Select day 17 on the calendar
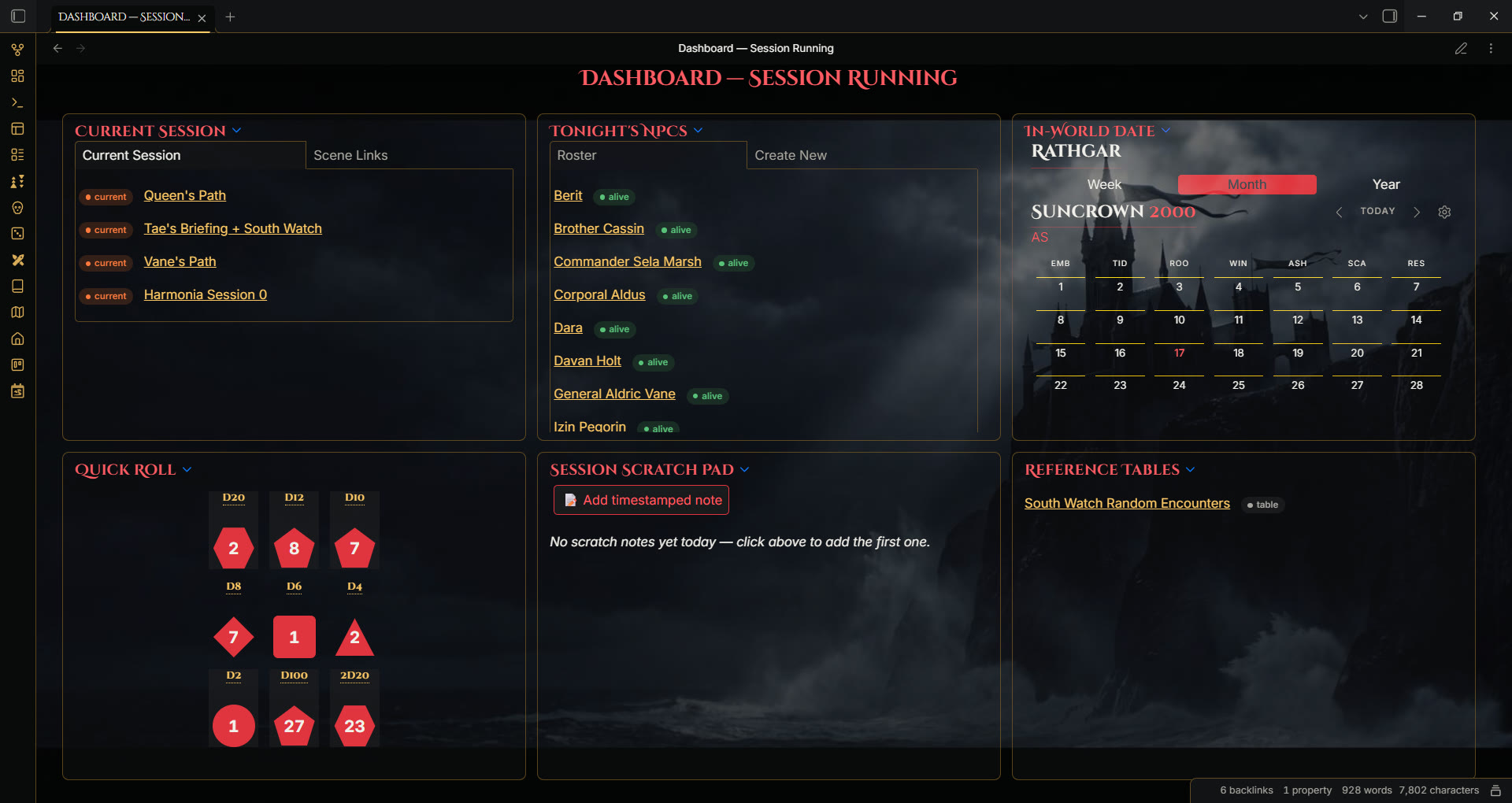The height and width of the screenshot is (803, 1512). coord(1179,353)
